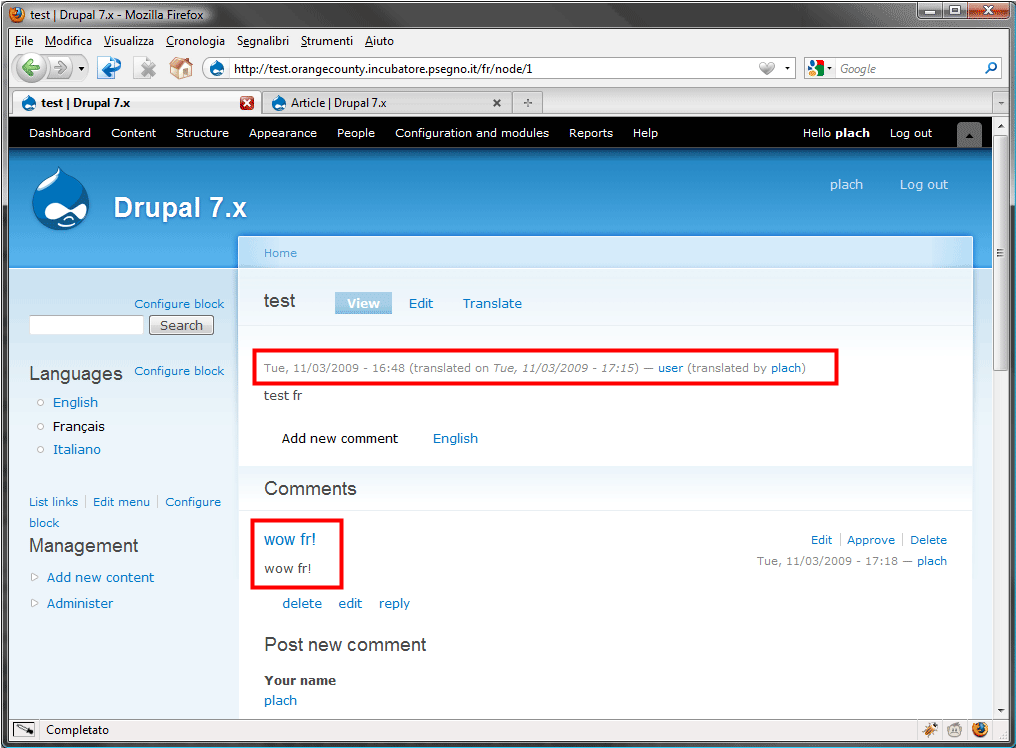Image resolution: width=1016 pixels, height=748 pixels.
Task: Click the Drupal drop logo
Action: 60,199
